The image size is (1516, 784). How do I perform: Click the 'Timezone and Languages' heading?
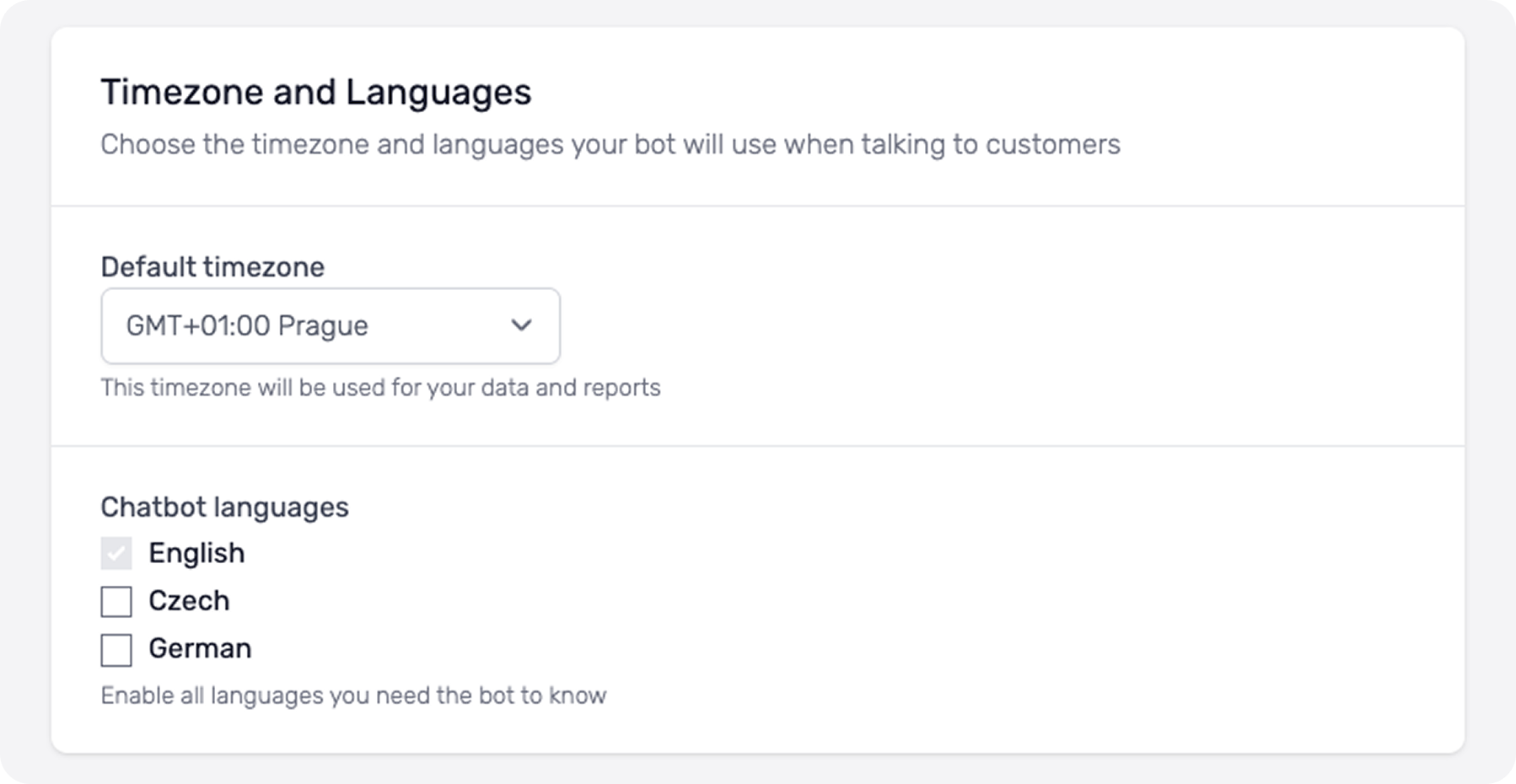click(316, 92)
